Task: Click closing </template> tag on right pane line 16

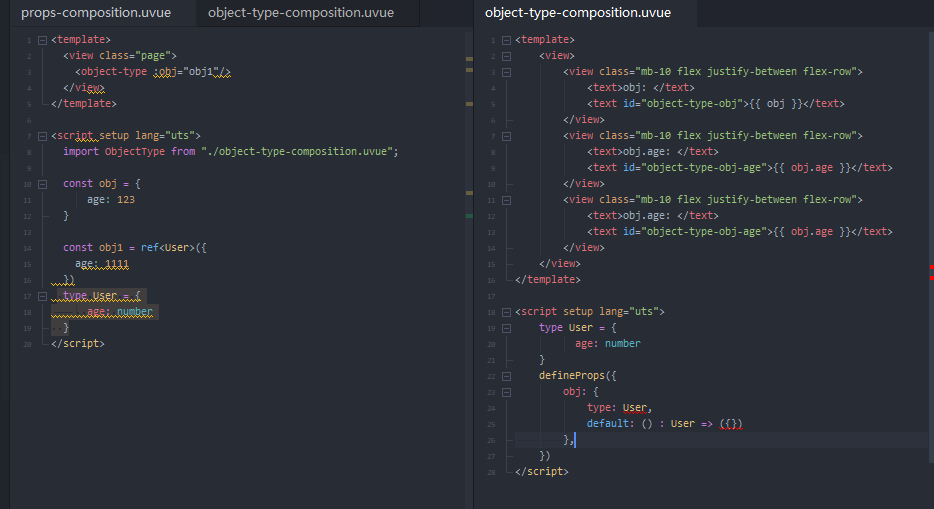Action: tap(548, 279)
